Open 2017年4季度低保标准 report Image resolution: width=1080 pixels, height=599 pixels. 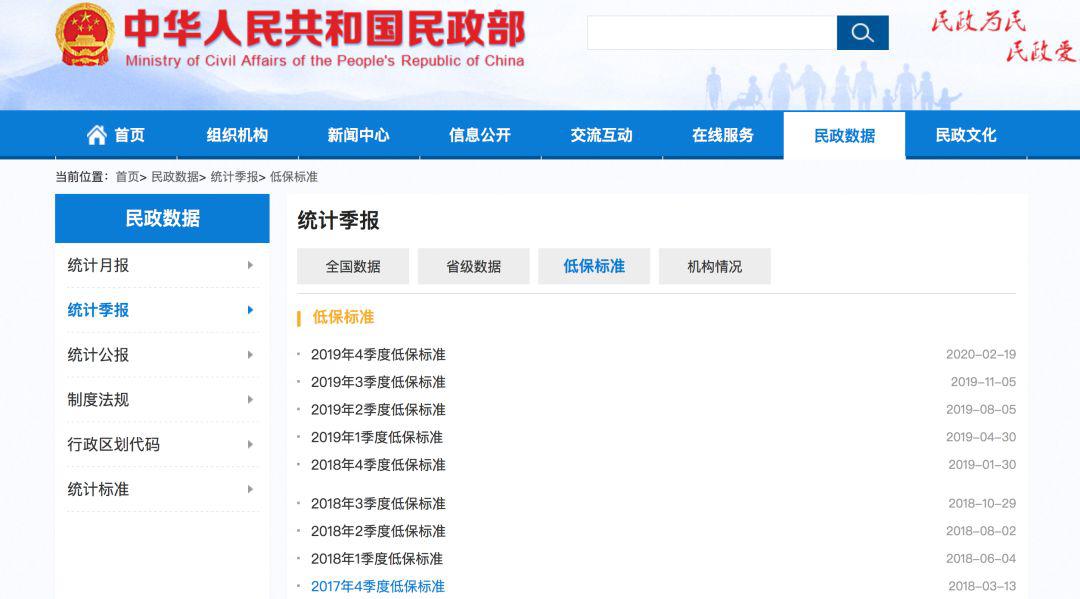click(x=378, y=586)
